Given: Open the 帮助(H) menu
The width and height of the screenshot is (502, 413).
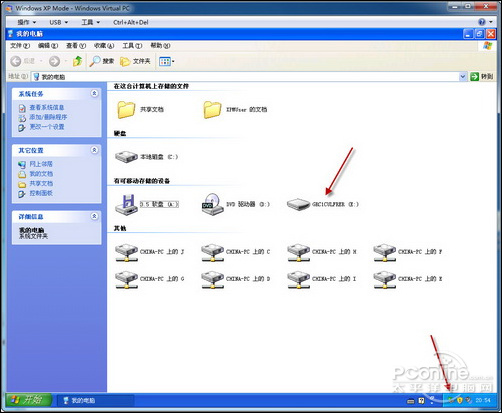Looking at the screenshot, I should click(160, 46).
